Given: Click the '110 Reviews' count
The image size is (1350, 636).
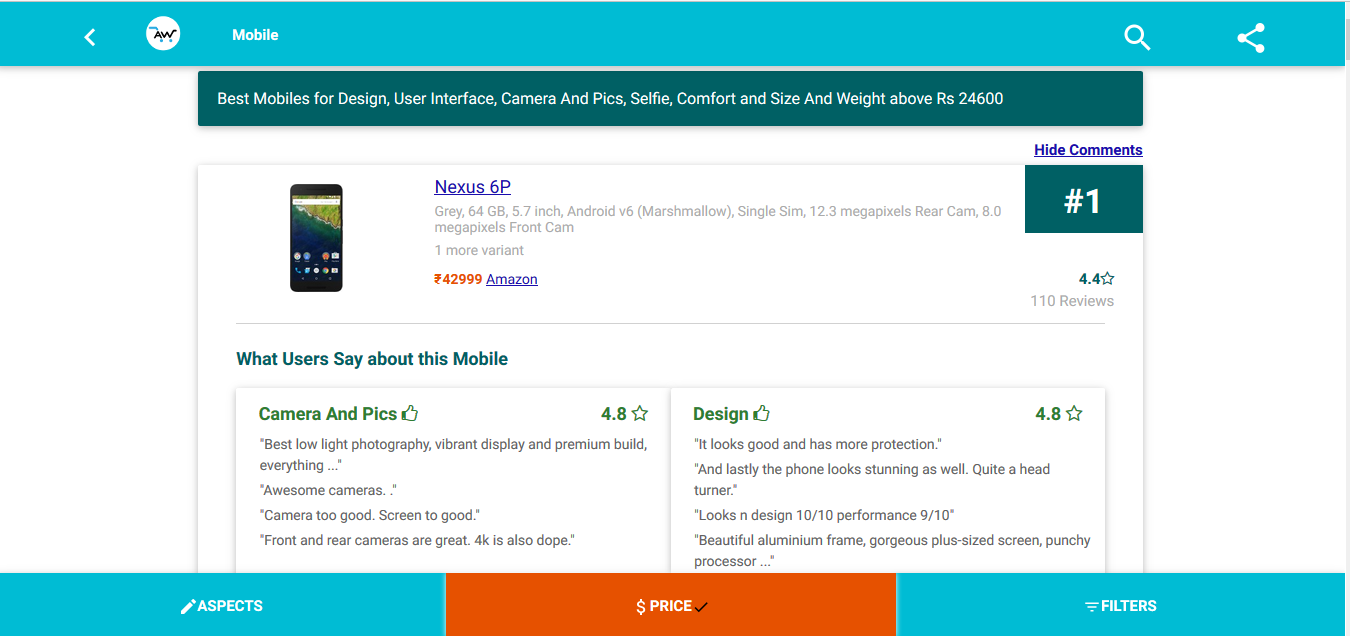Looking at the screenshot, I should (1072, 301).
